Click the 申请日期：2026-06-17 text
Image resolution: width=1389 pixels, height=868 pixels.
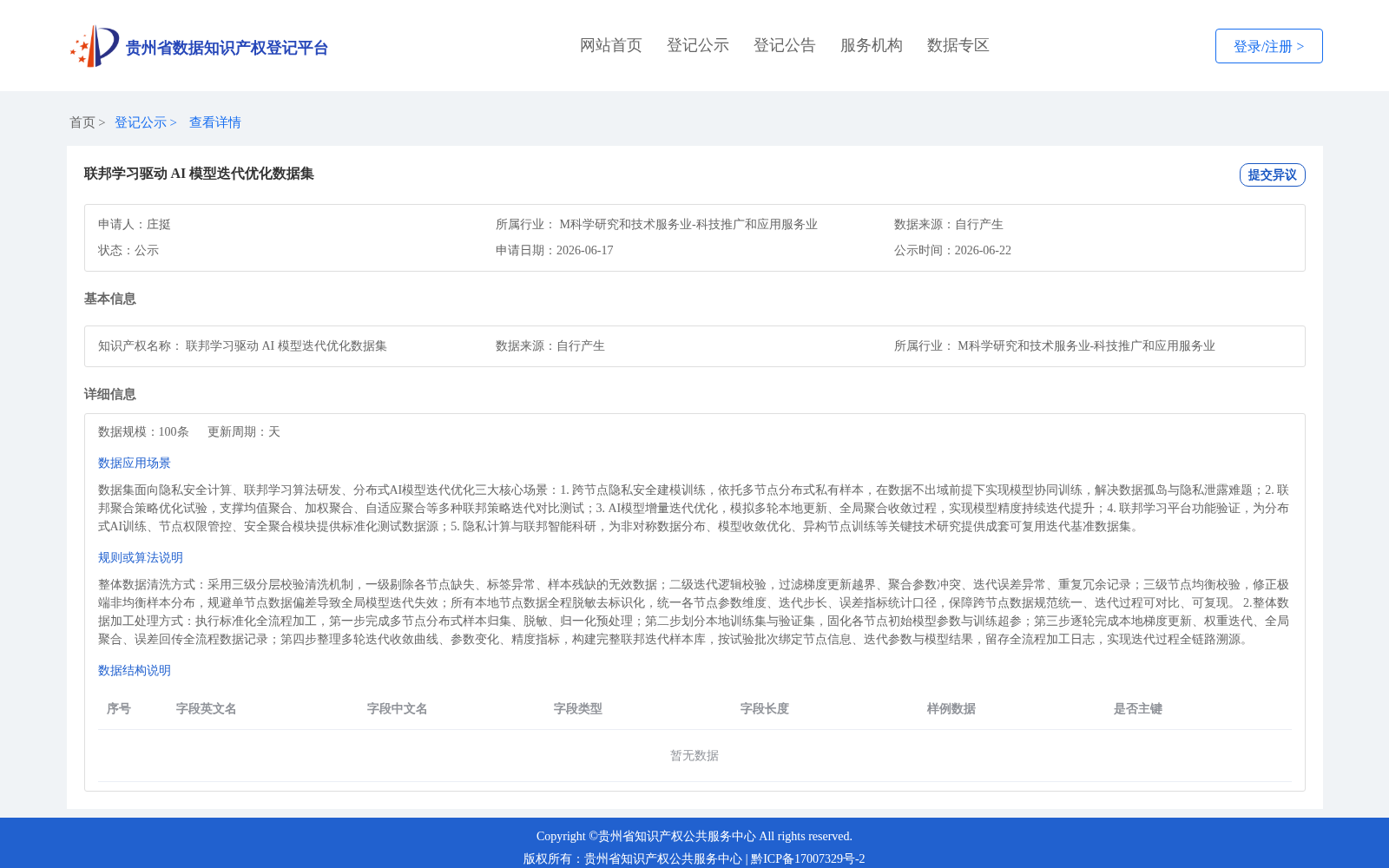(x=555, y=250)
